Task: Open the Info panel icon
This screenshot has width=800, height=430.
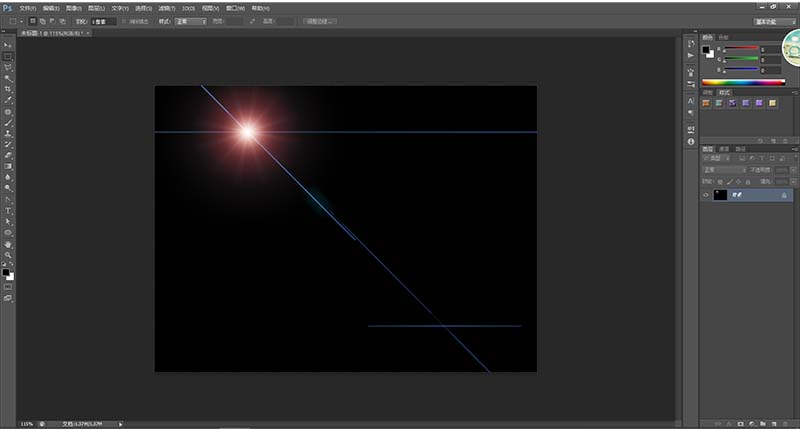Action: click(691, 142)
